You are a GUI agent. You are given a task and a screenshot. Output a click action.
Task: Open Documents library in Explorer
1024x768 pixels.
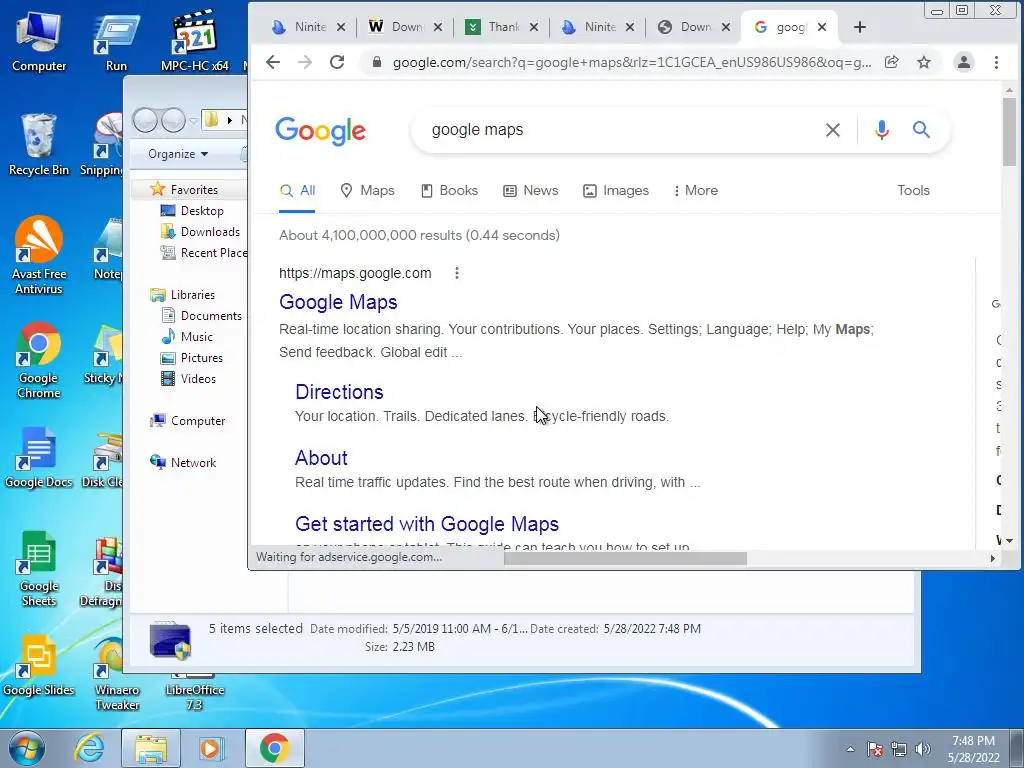point(210,315)
